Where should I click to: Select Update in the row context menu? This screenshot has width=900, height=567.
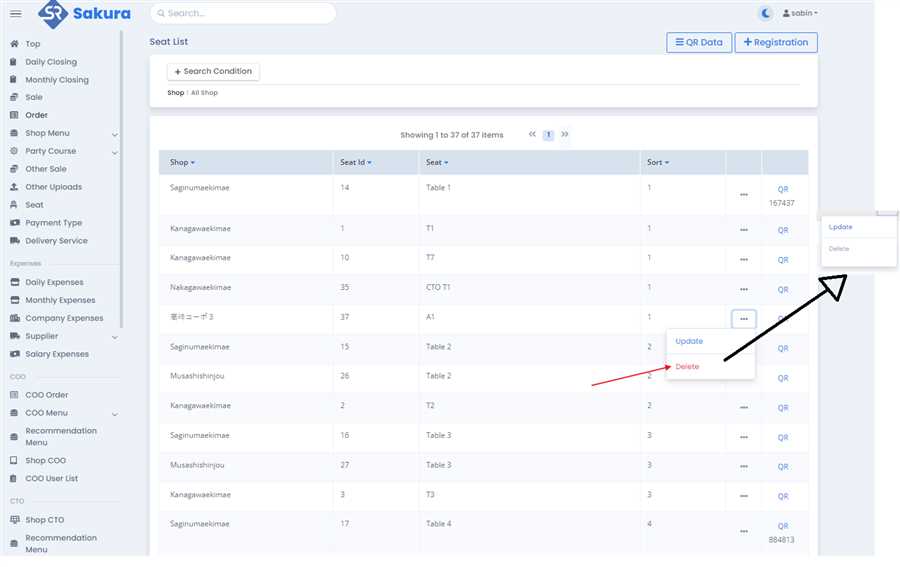pyautogui.click(x=689, y=341)
